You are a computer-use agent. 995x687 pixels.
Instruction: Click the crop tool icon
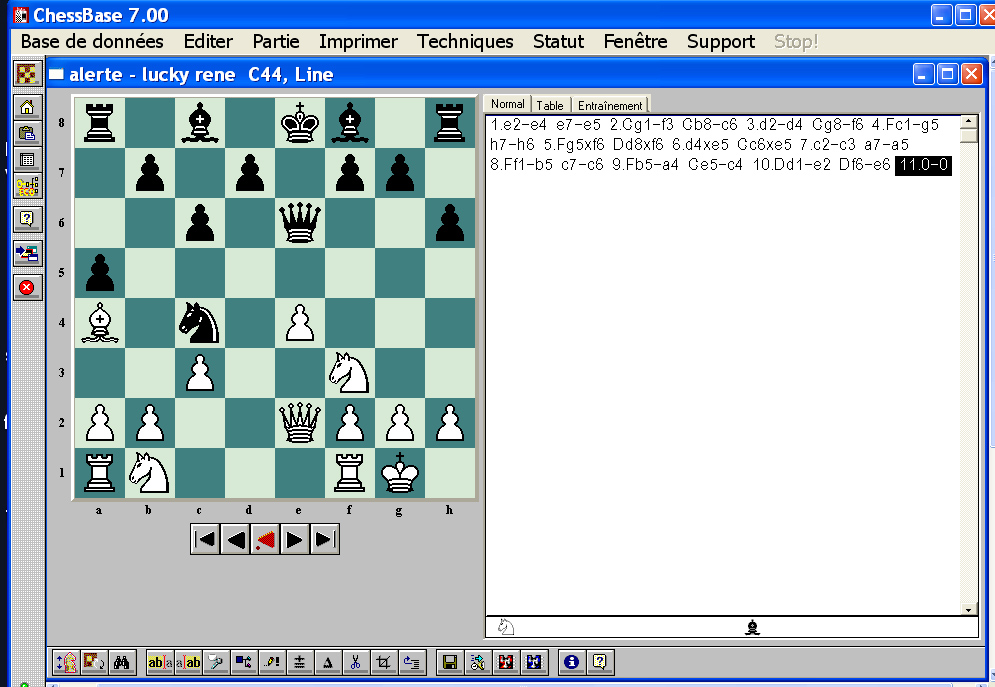[383, 662]
